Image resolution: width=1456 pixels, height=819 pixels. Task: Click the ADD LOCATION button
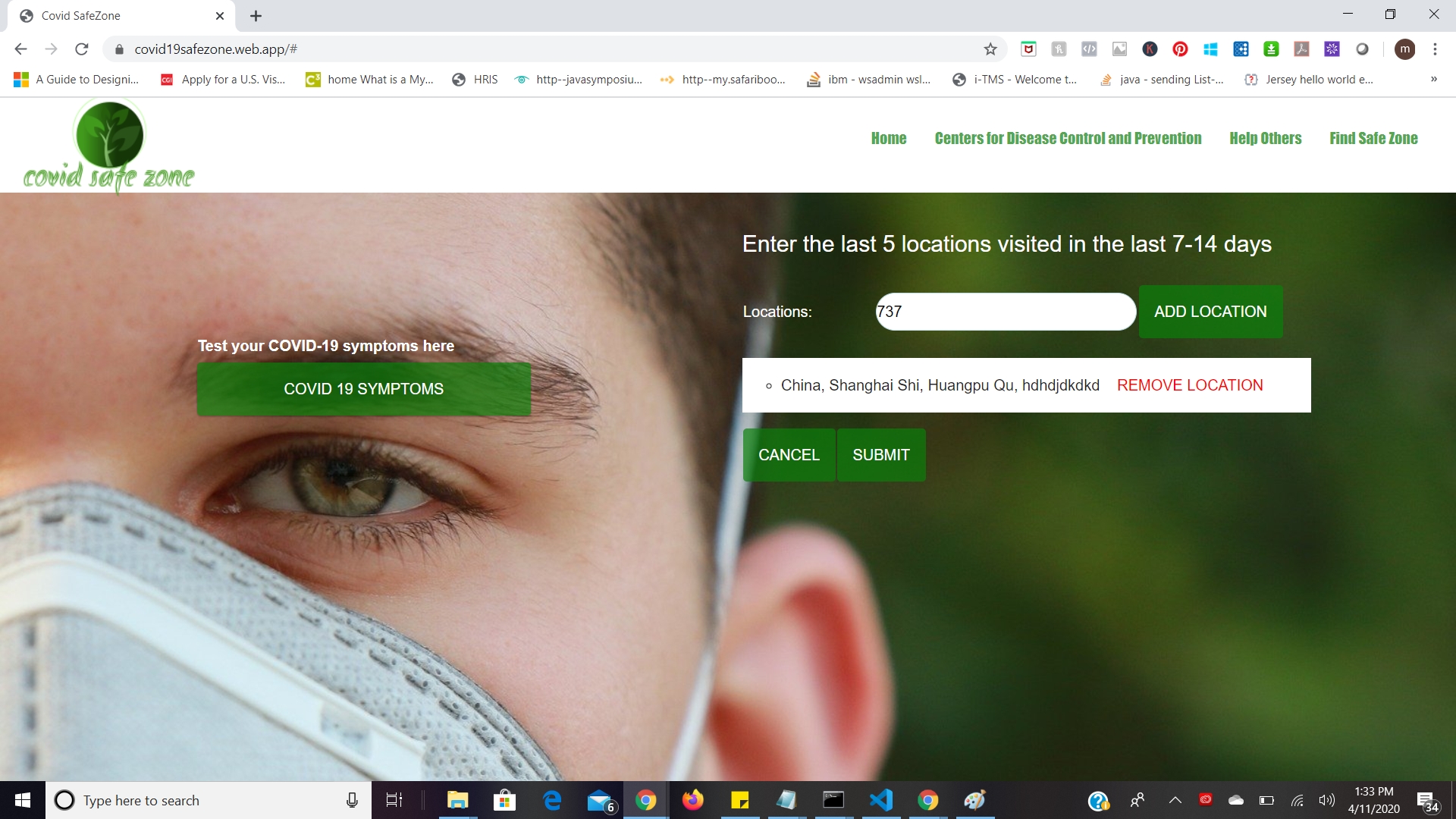tap(1210, 312)
